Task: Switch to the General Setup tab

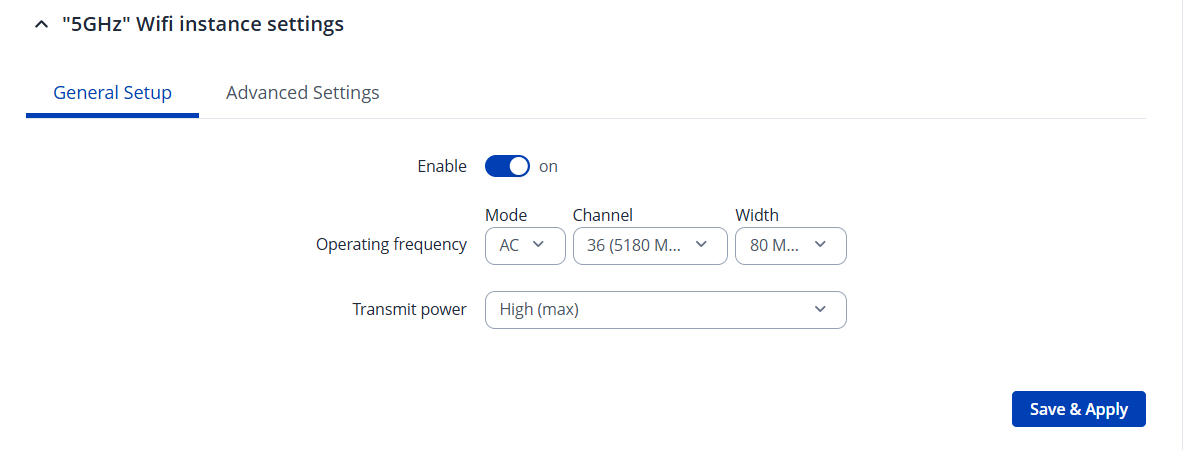Action: (112, 93)
